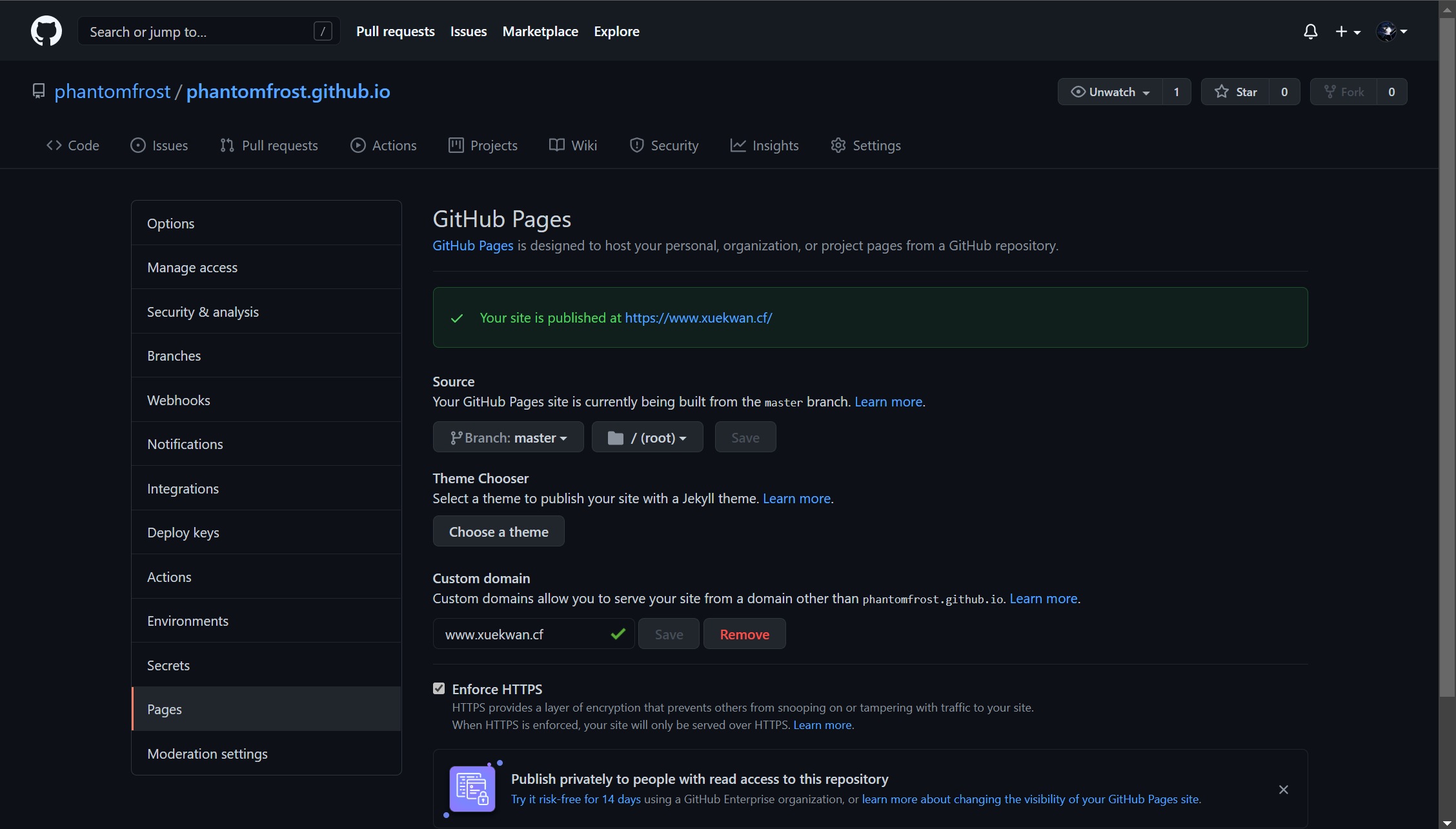
Task: Open the repository Issues tab
Action: (159, 145)
